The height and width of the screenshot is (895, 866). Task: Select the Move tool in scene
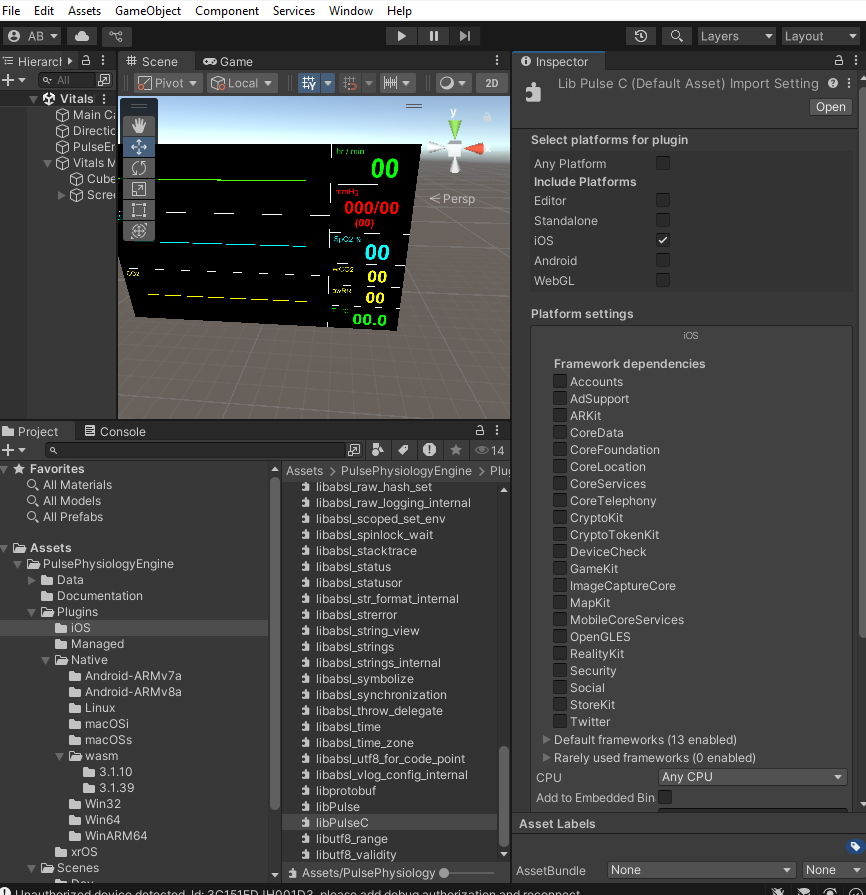pos(139,147)
